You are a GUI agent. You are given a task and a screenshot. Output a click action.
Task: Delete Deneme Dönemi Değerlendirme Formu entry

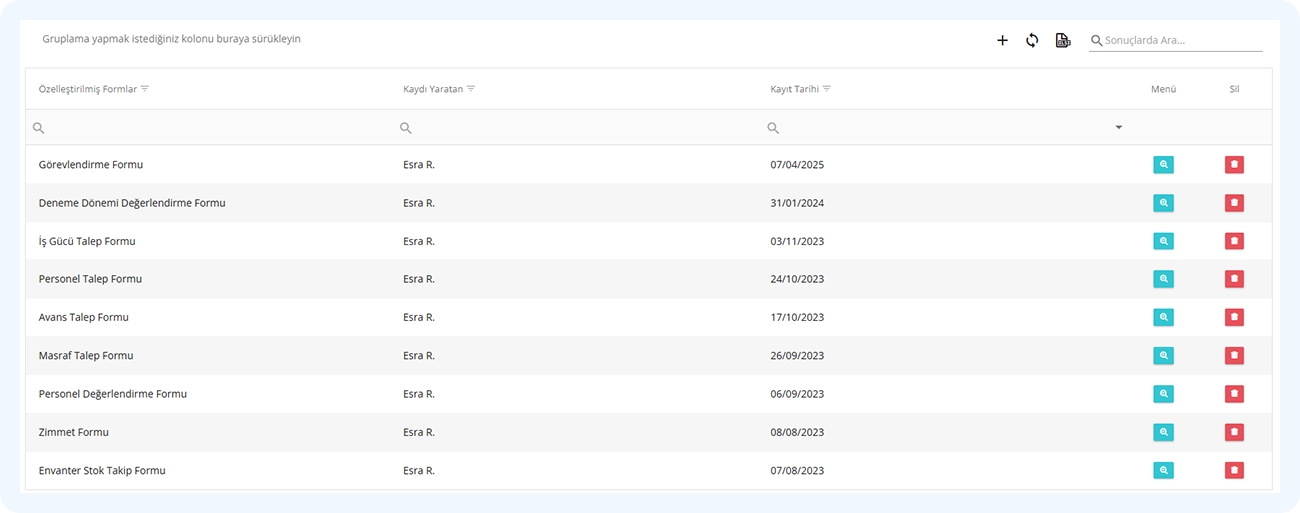click(1234, 203)
